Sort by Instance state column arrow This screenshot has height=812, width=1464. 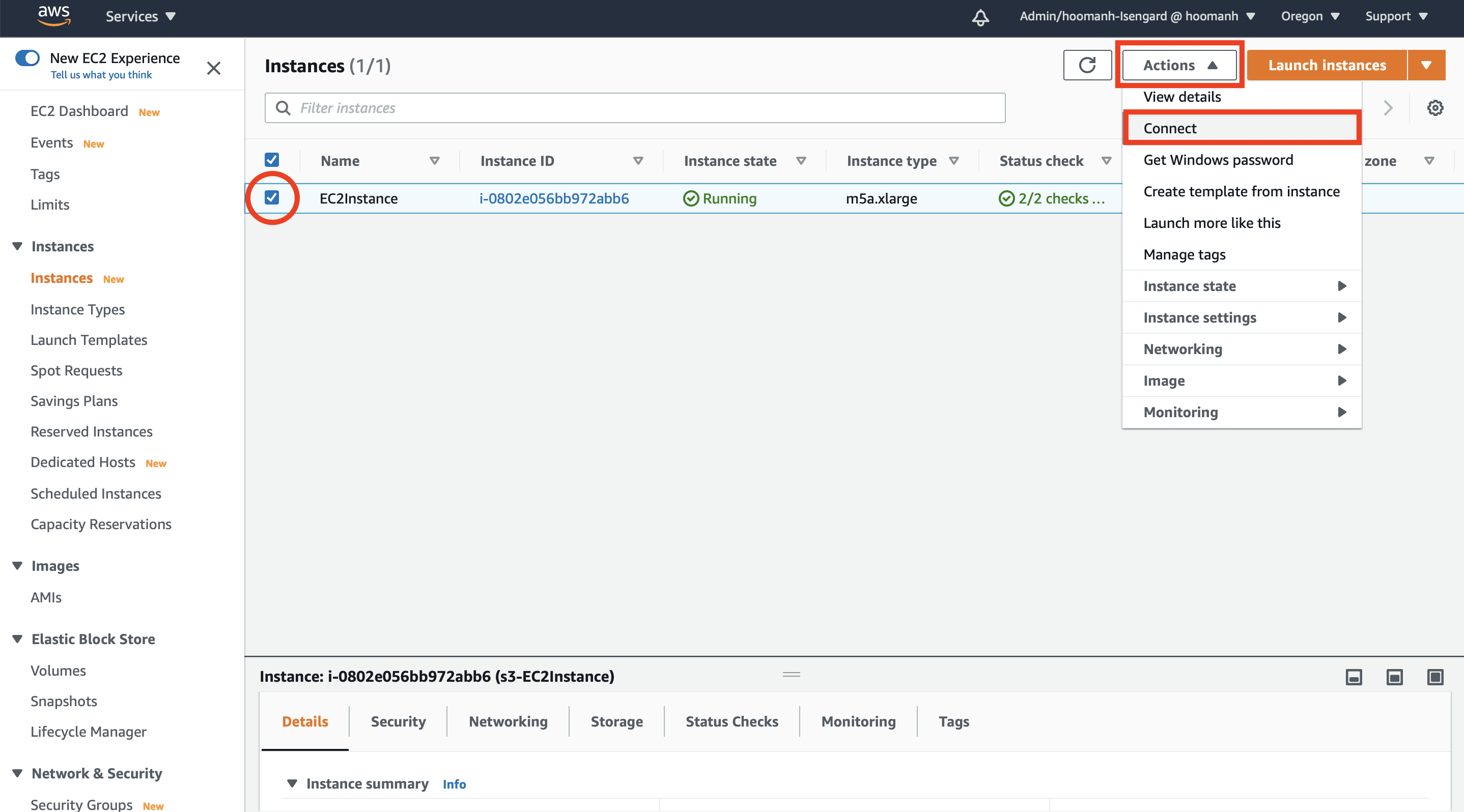801,161
